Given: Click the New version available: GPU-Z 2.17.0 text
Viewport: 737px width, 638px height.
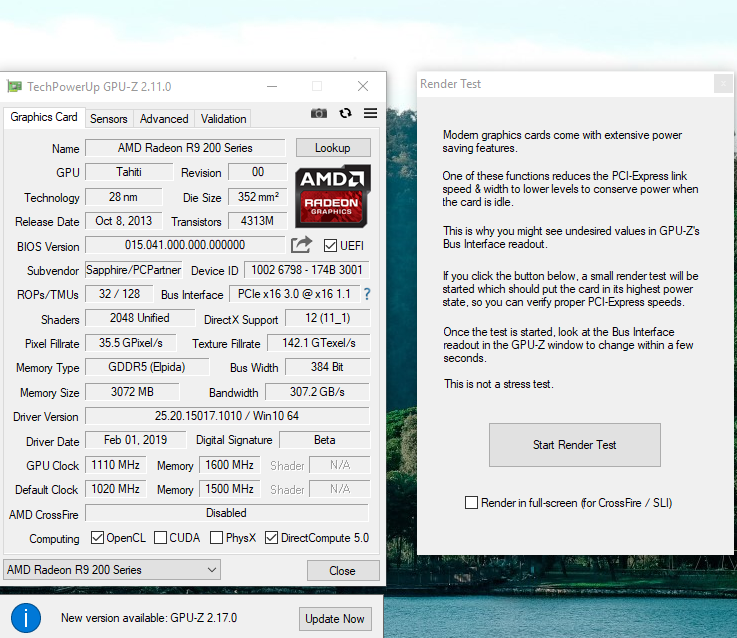Looking at the screenshot, I should tap(149, 618).
